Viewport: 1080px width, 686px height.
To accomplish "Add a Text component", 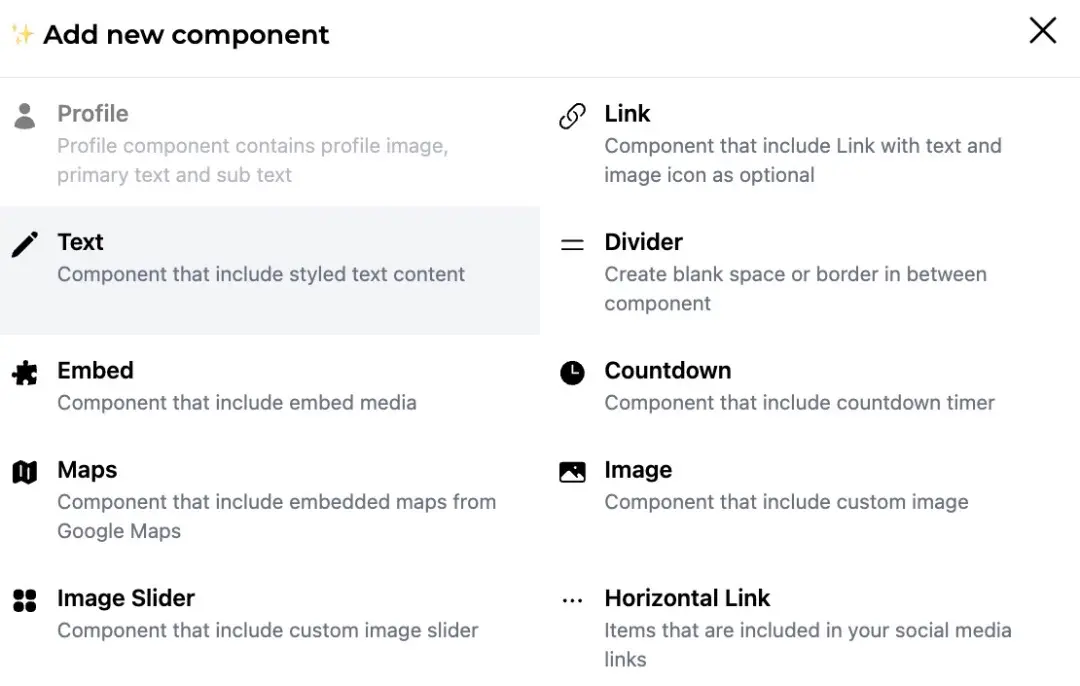I will point(270,270).
